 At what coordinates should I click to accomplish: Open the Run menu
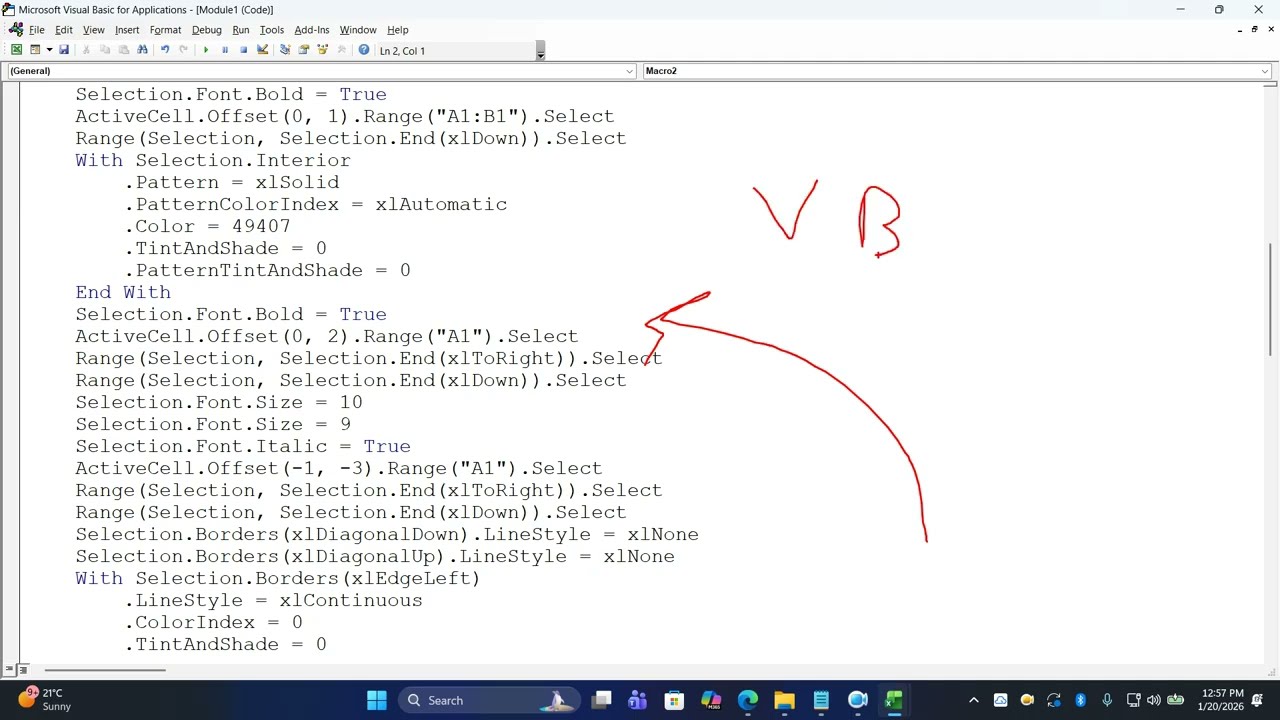[x=241, y=30]
